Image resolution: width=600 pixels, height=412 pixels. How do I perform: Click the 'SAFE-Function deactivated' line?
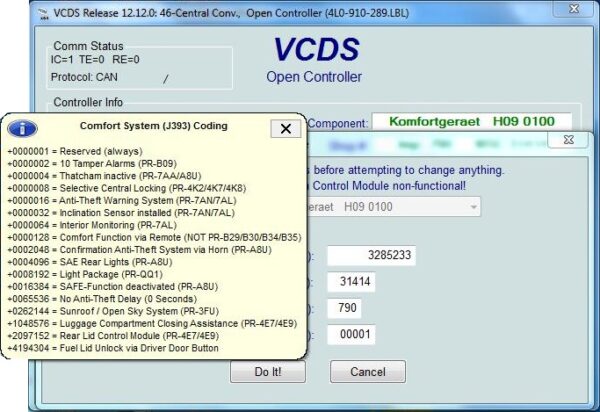[112, 287]
